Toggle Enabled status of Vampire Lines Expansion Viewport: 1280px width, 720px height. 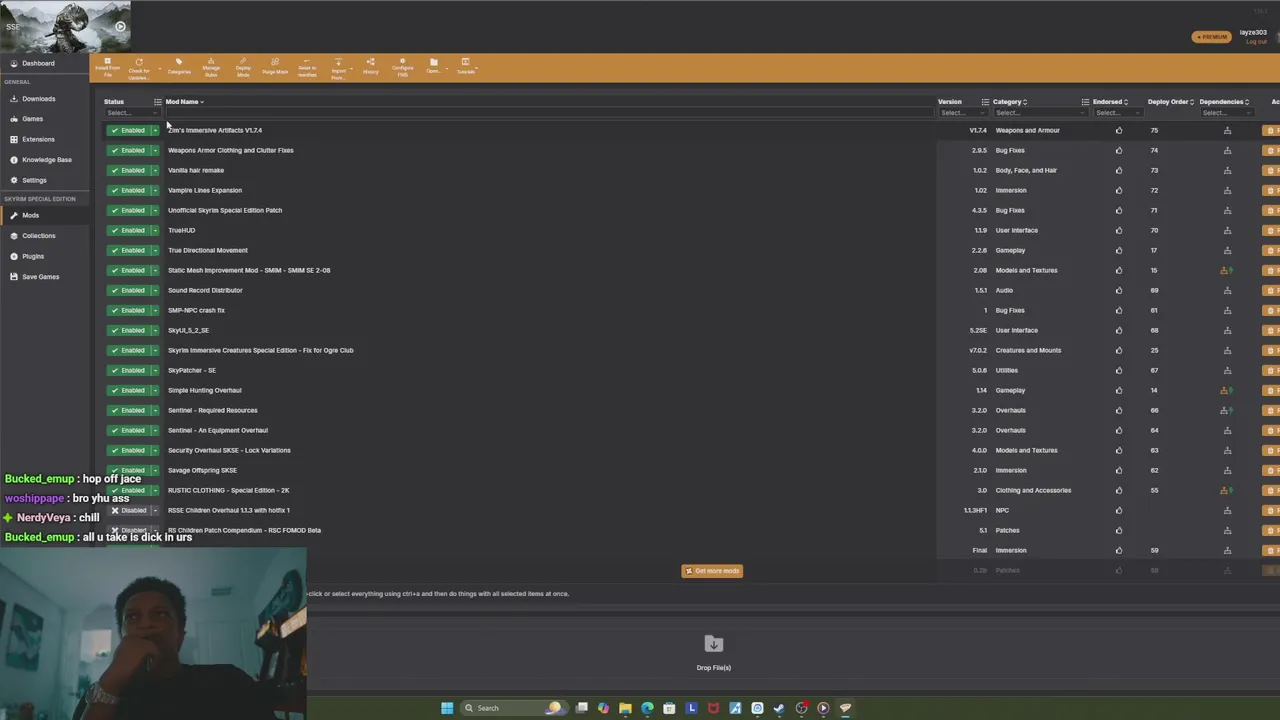coord(128,190)
